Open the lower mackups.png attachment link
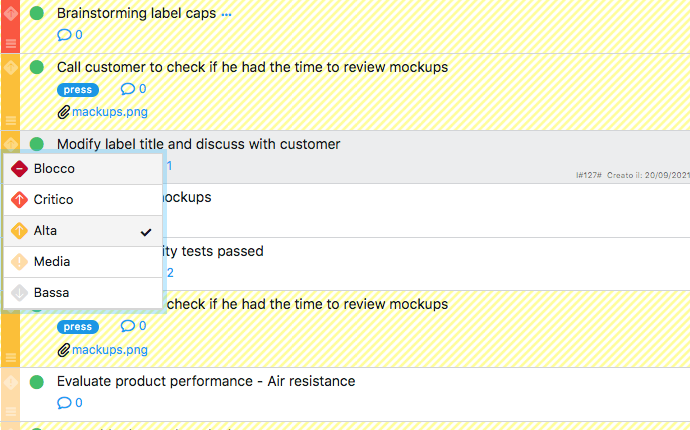The height and width of the screenshot is (430, 690). click(x=110, y=350)
